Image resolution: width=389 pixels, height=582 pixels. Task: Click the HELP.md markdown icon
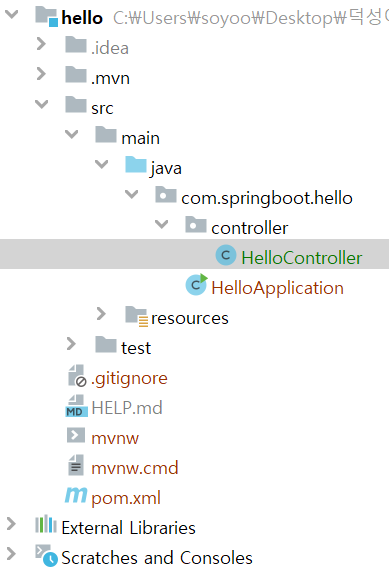click(x=76, y=406)
